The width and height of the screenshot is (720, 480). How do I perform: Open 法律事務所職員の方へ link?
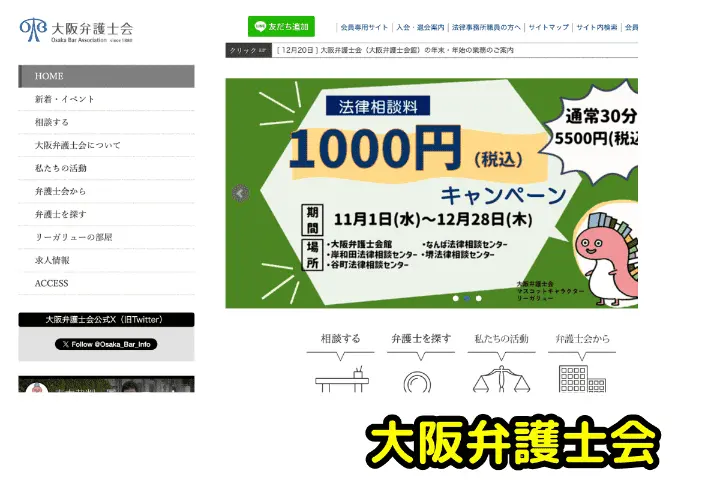486,27
